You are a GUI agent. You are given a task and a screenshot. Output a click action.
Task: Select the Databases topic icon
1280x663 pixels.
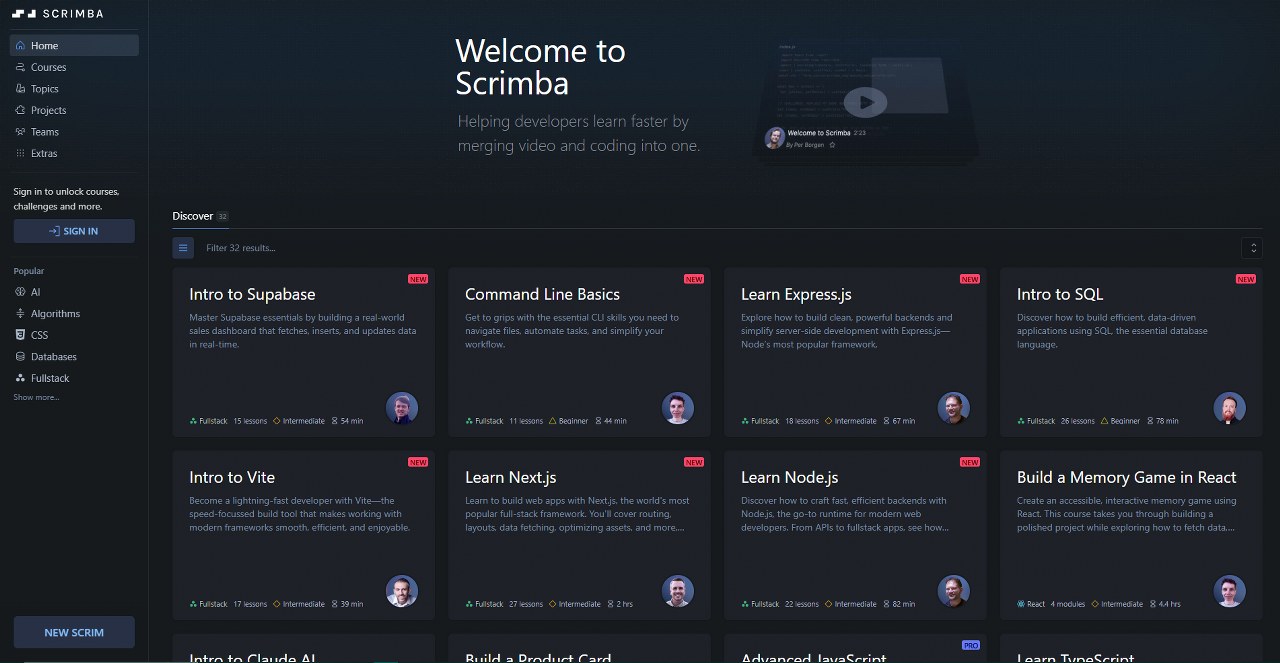pos(21,356)
